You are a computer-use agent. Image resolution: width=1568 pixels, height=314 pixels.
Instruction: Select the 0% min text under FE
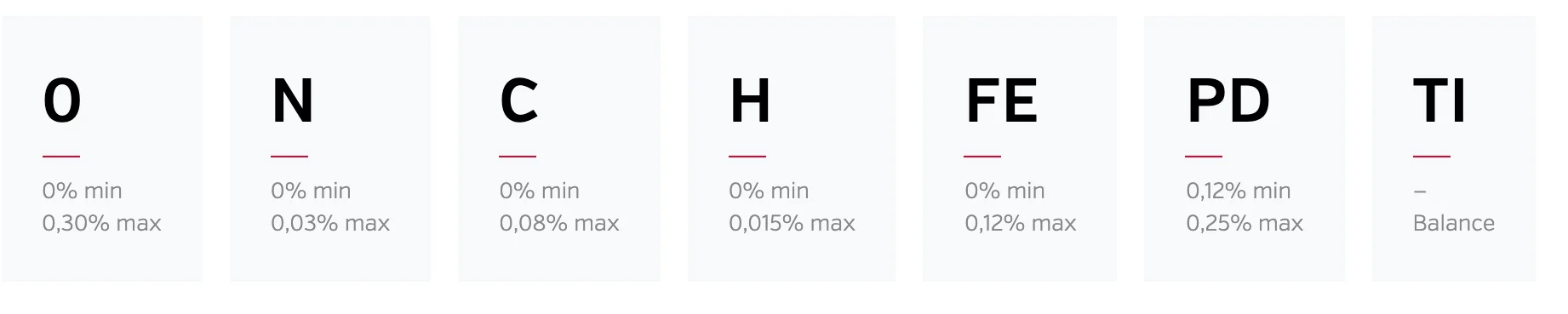pos(1004,191)
